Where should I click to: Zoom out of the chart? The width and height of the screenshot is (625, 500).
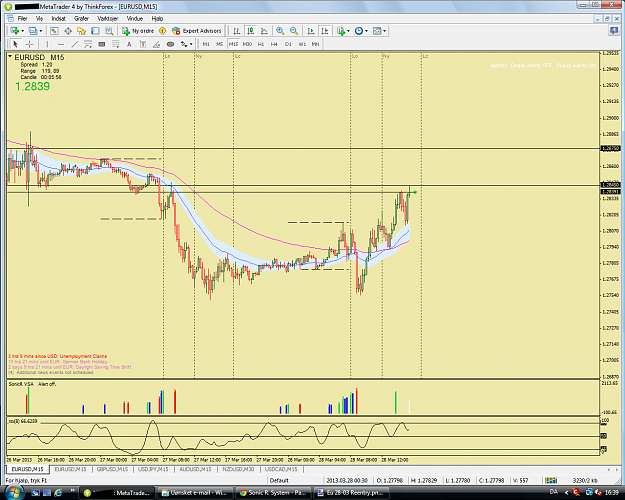[x=294, y=31]
